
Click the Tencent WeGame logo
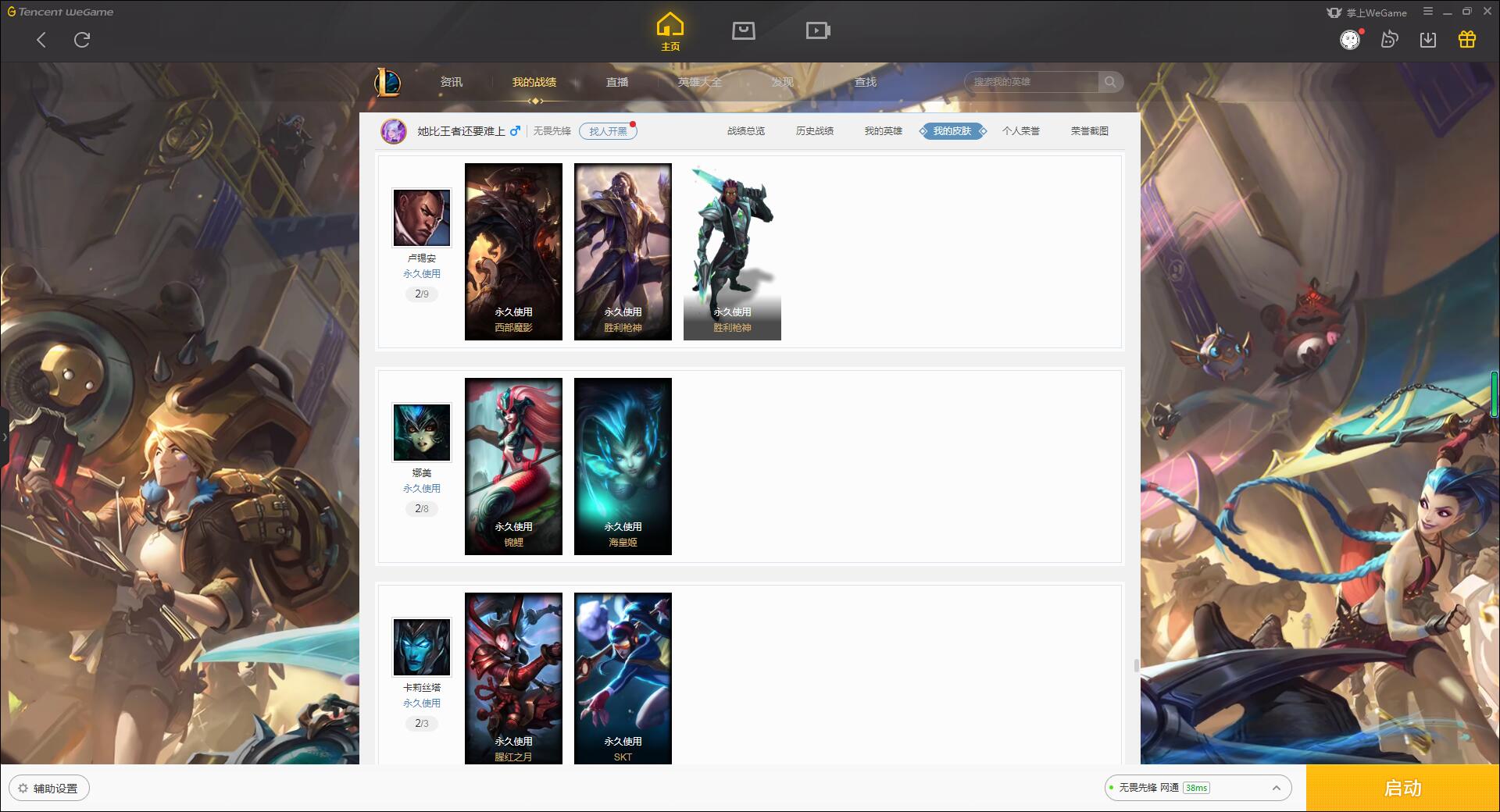coord(60,12)
